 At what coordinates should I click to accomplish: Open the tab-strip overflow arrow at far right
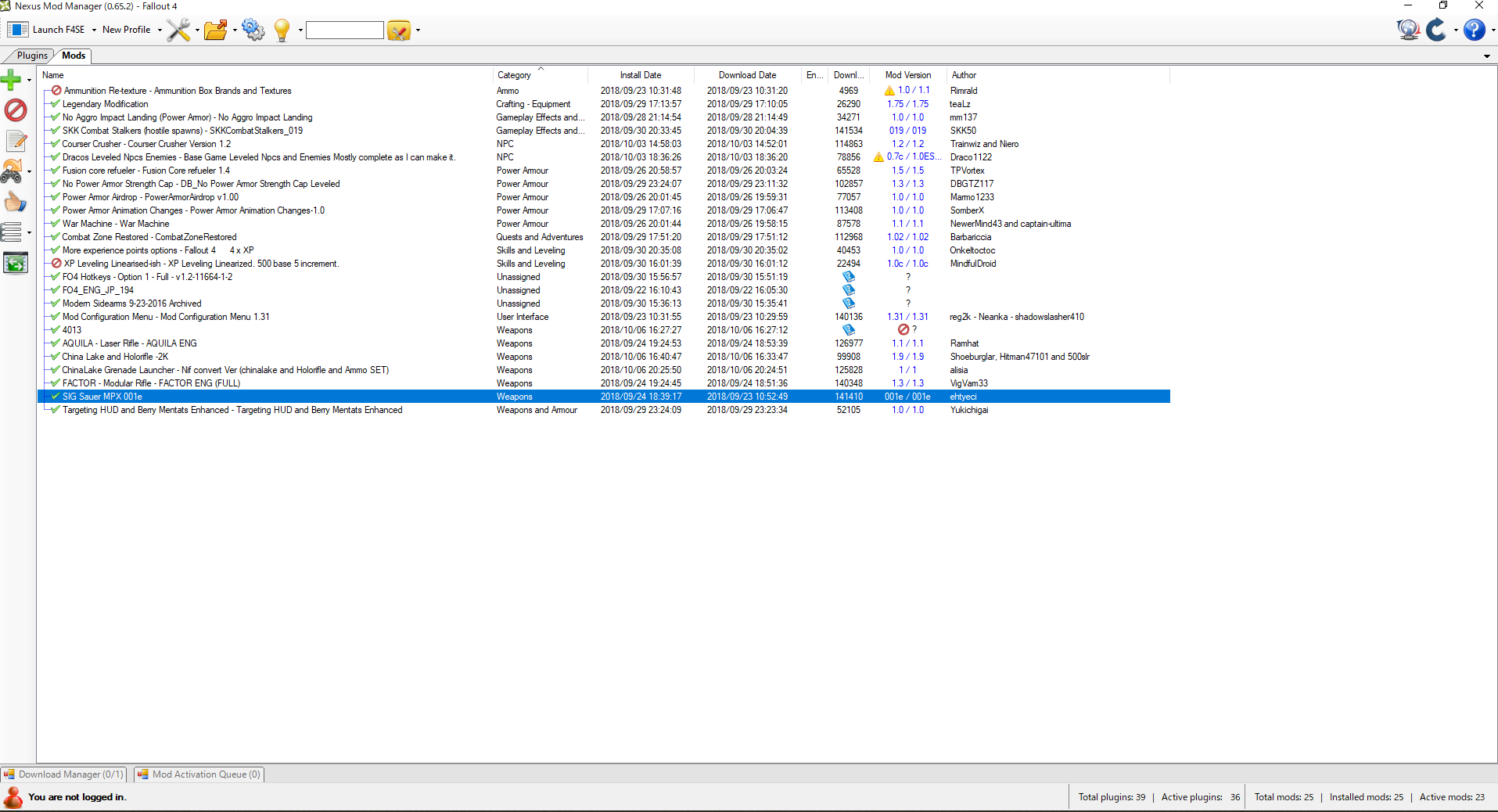[x=1487, y=56]
